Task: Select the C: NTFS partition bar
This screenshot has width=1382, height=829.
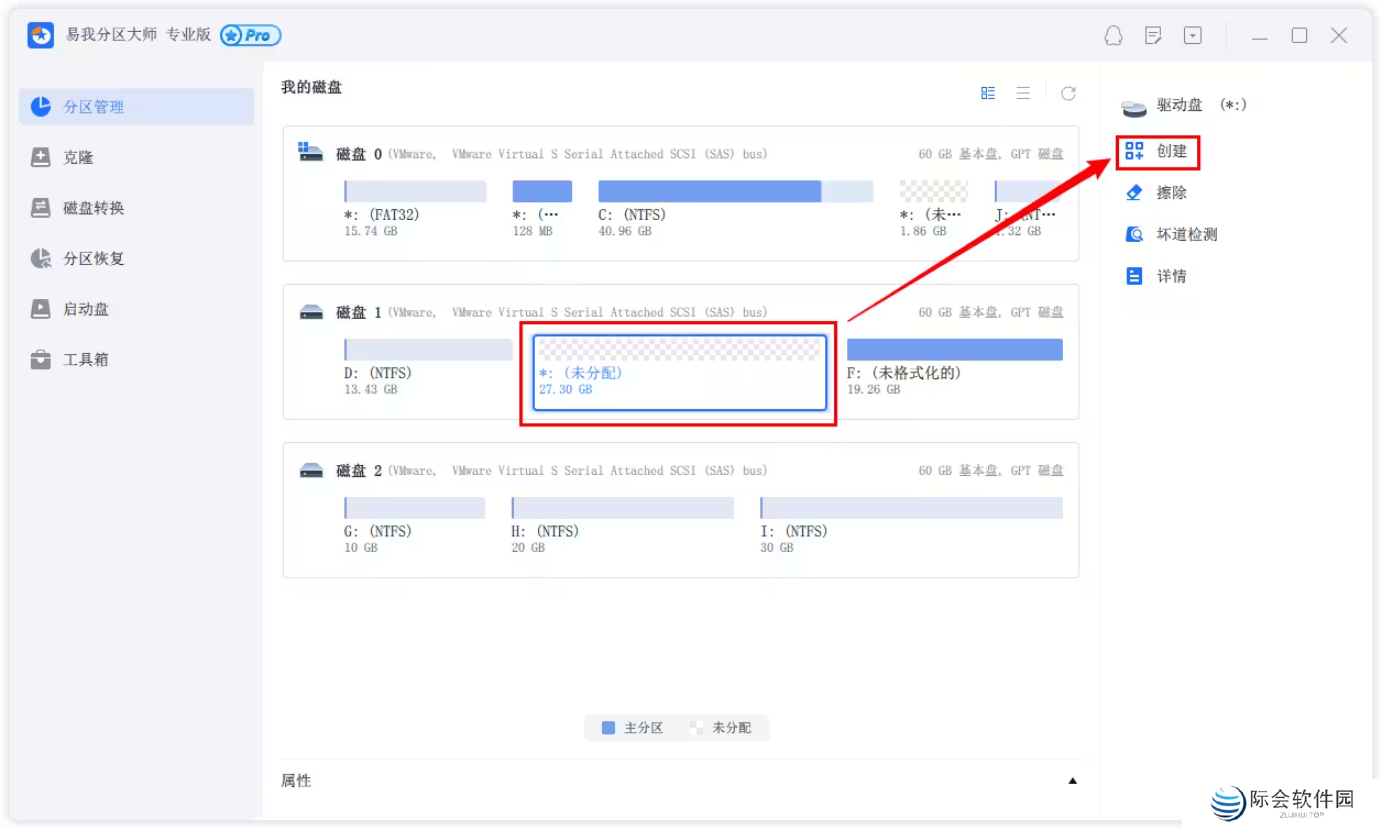Action: click(734, 192)
